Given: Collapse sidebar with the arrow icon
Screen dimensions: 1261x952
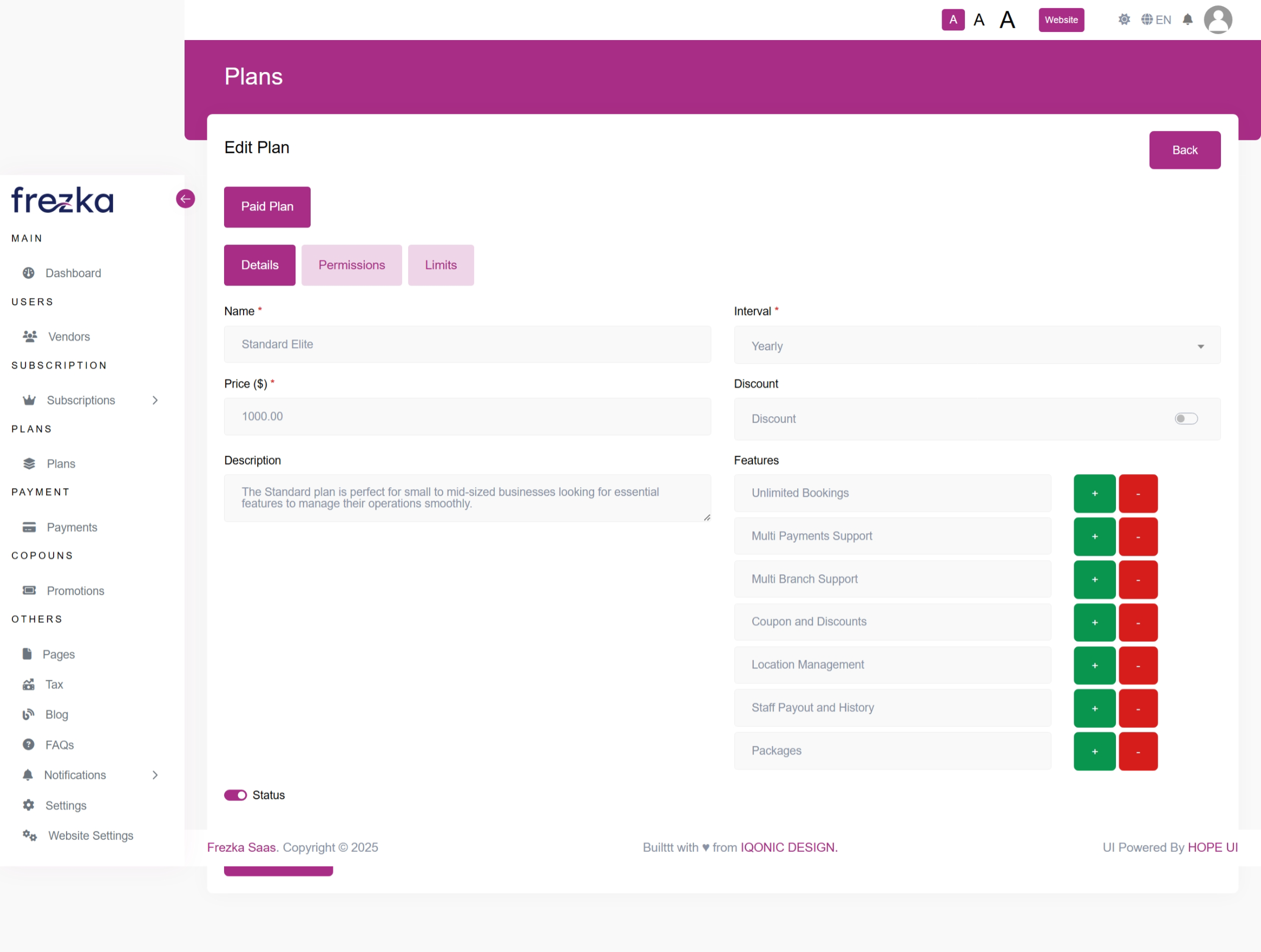Looking at the screenshot, I should (x=185, y=199).
